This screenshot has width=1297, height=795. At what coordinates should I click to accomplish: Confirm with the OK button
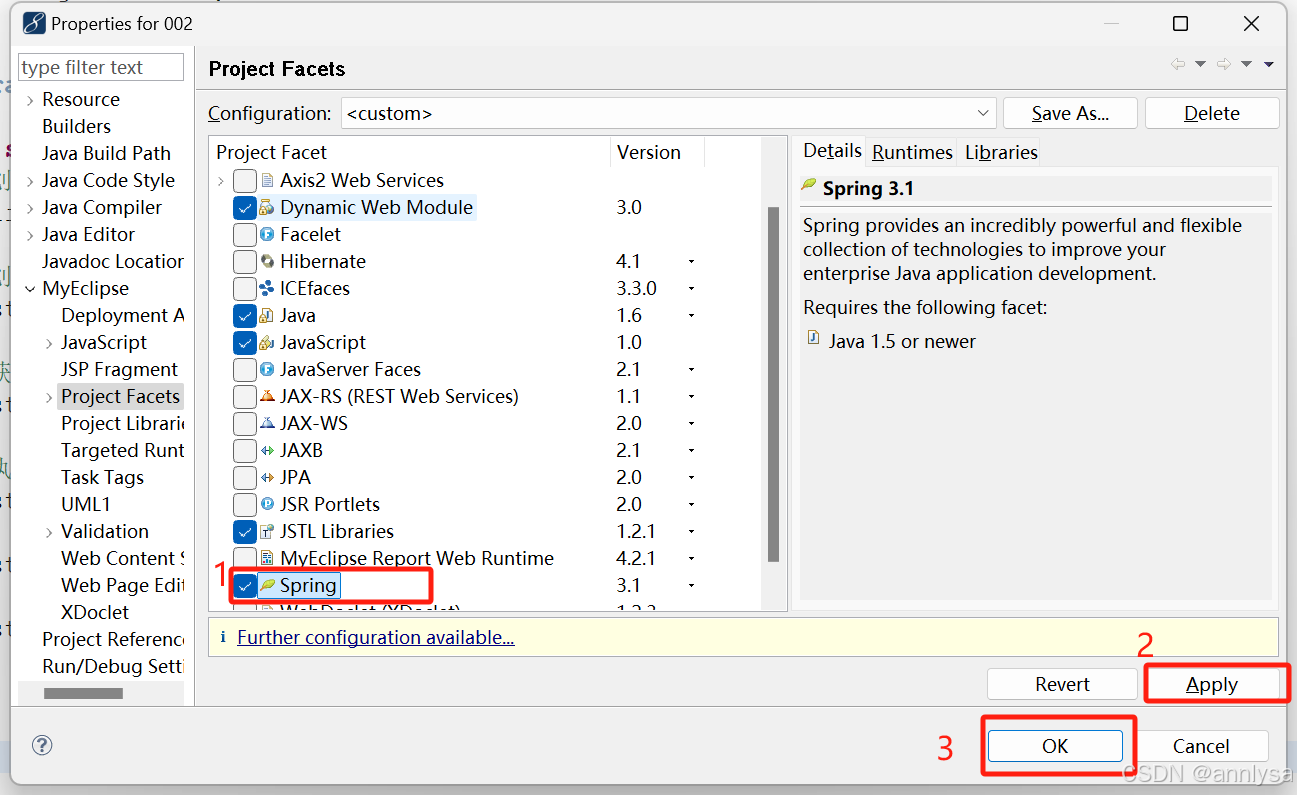tap(1055, 746)
